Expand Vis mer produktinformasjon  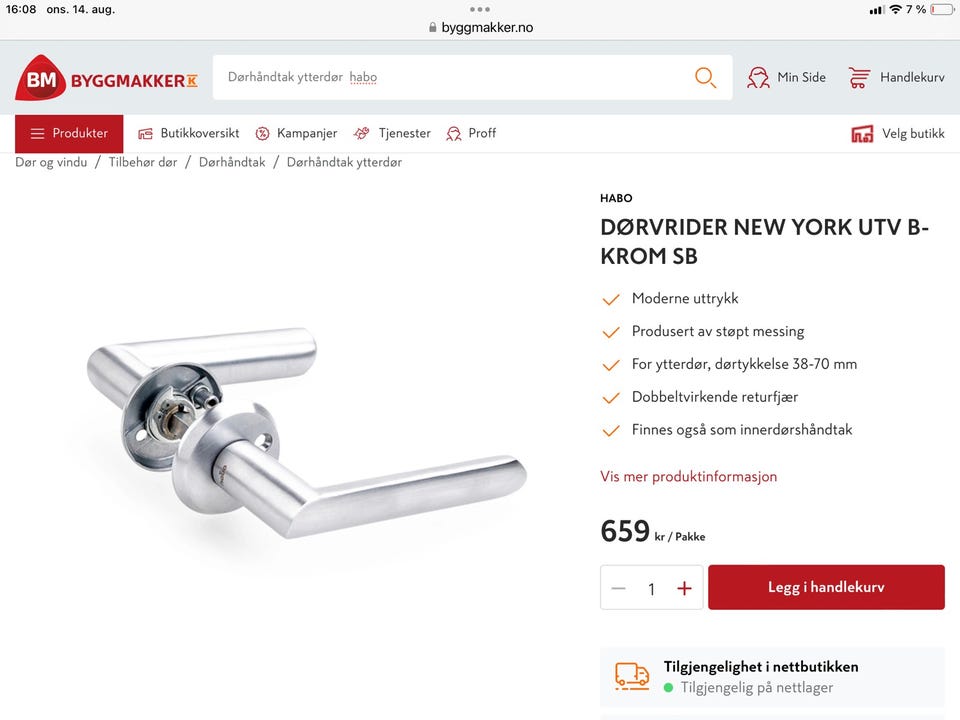(x=688, y=476)
